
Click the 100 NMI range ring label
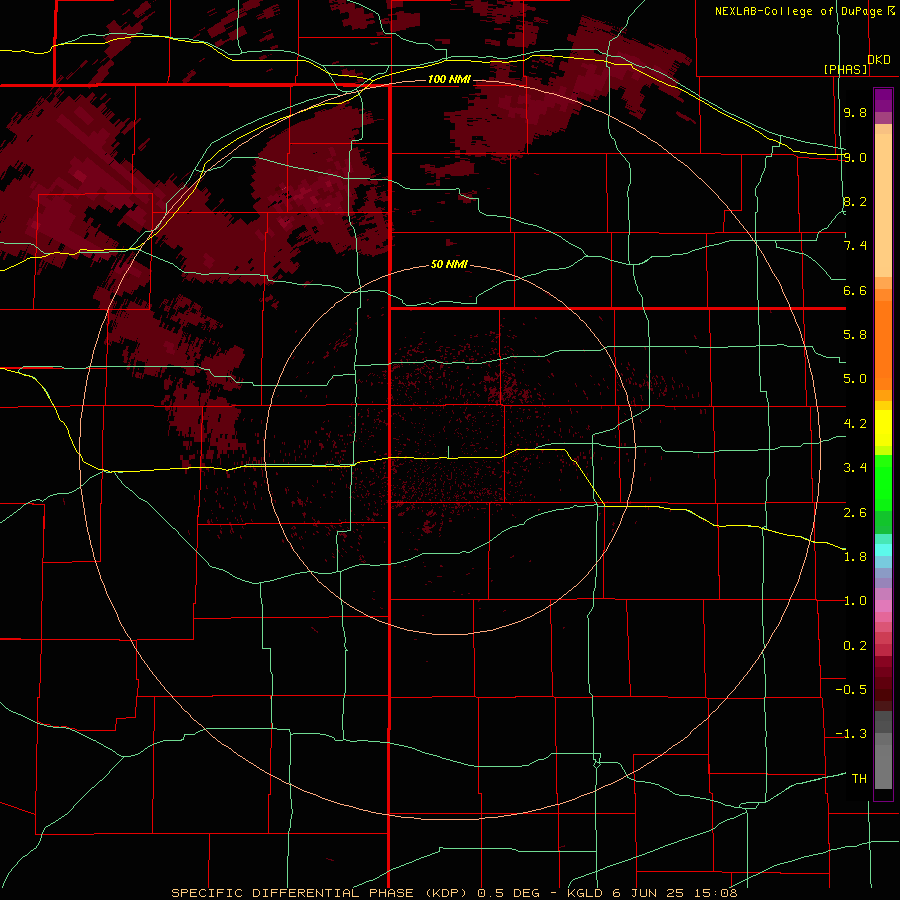(x=449, y=79)
